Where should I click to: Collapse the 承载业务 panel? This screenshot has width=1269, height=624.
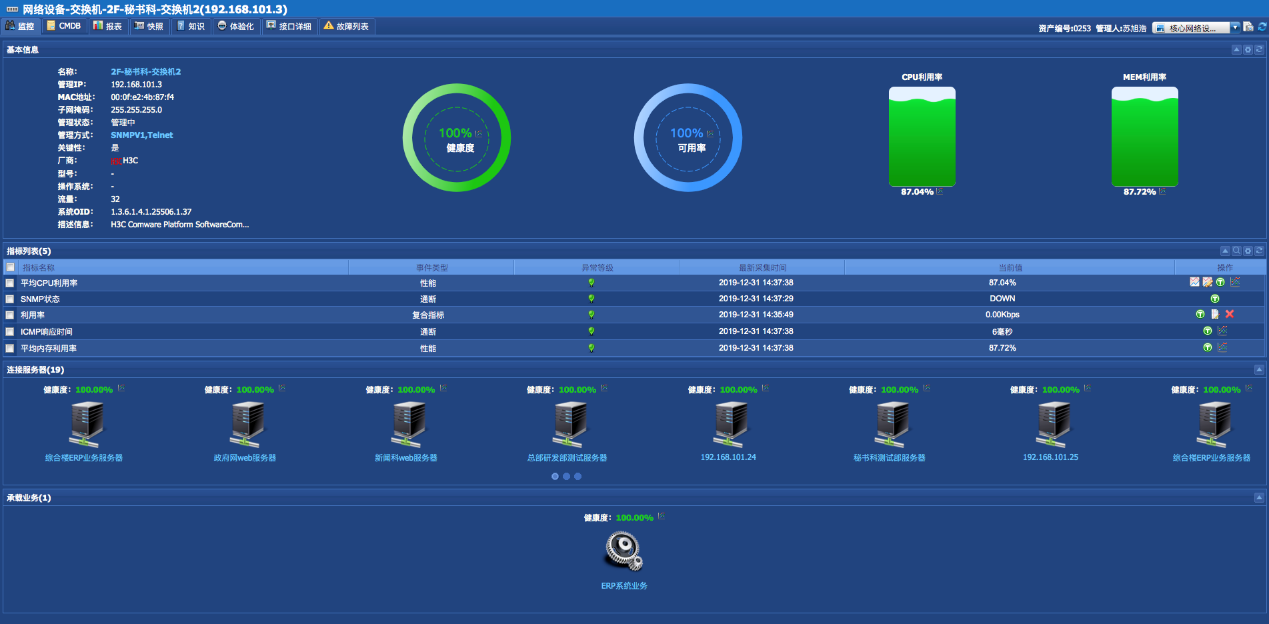(1259, 497)
